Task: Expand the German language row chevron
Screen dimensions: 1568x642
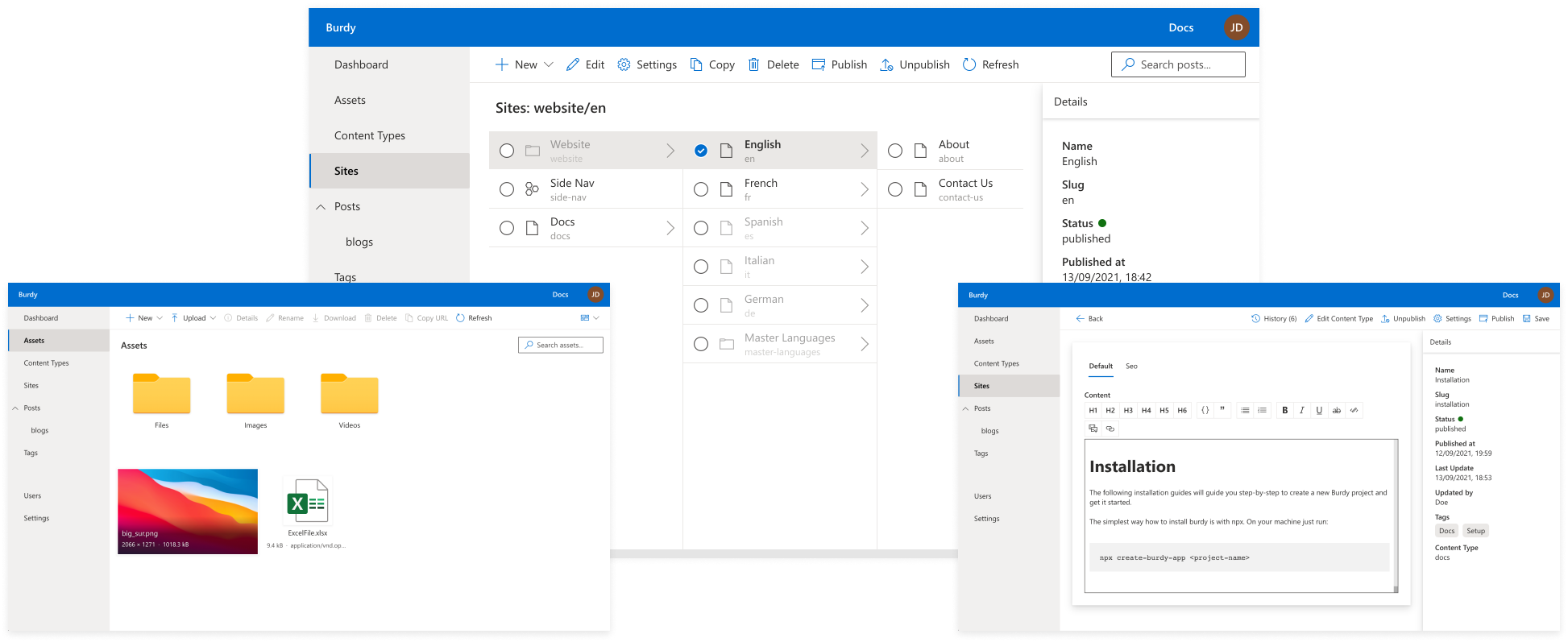Action: (864, 305)
